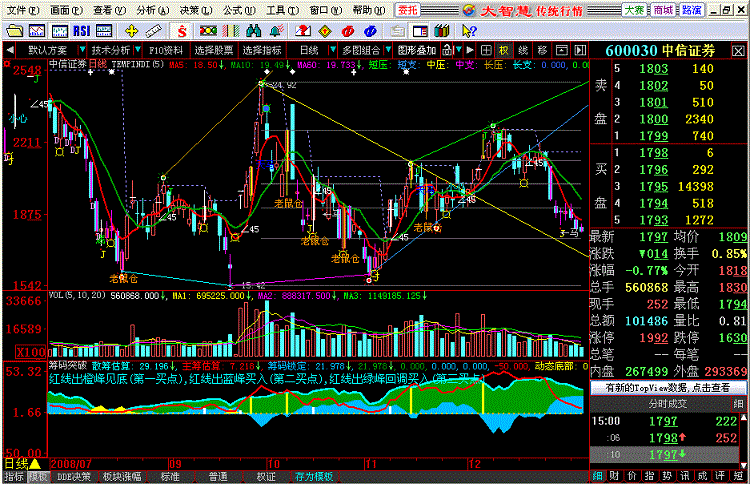The image size is (750, 484).
Task: Click the line chart icon in the toolbar
Action: 37,31
